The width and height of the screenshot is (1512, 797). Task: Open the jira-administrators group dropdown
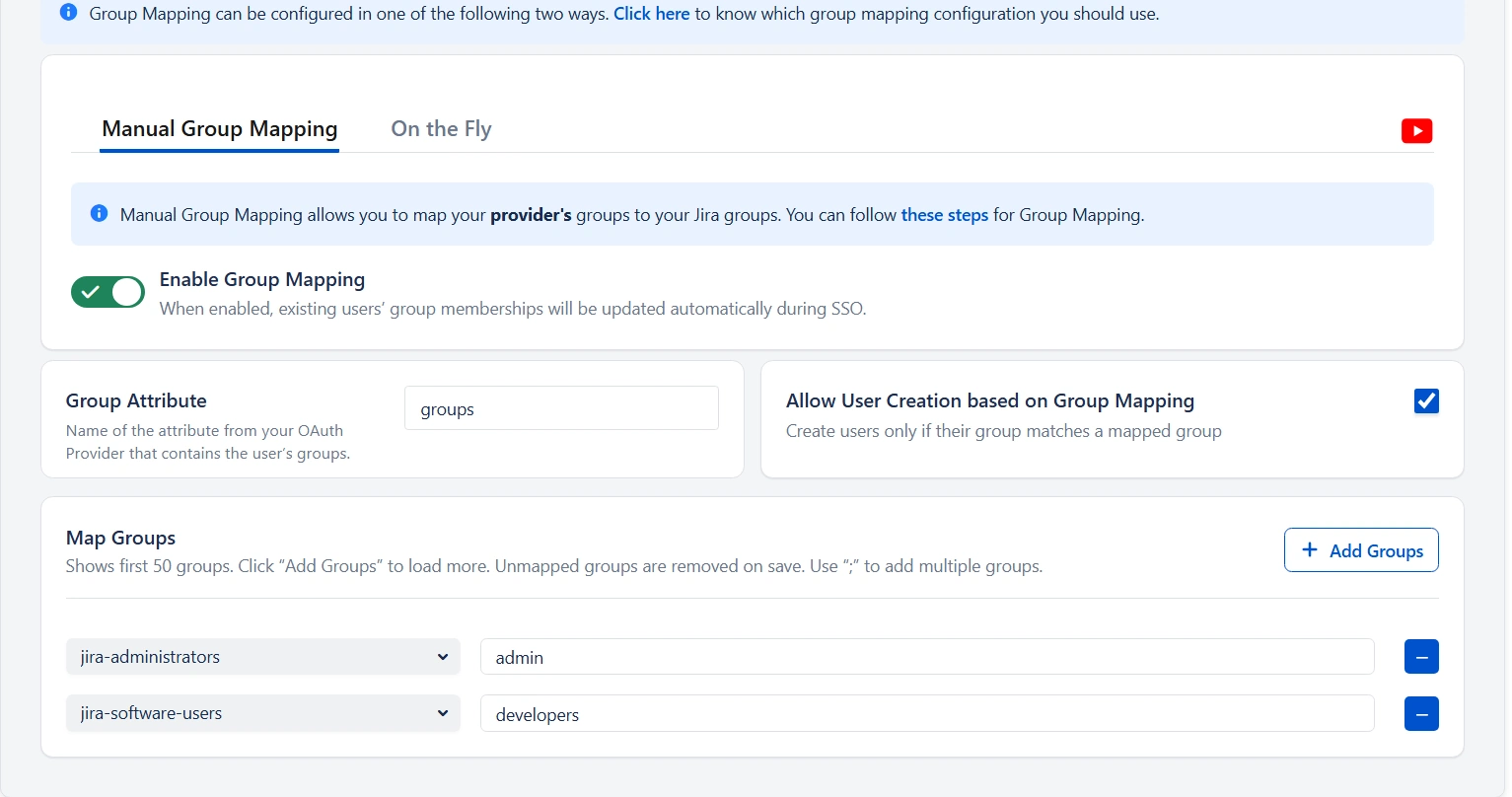261,656
